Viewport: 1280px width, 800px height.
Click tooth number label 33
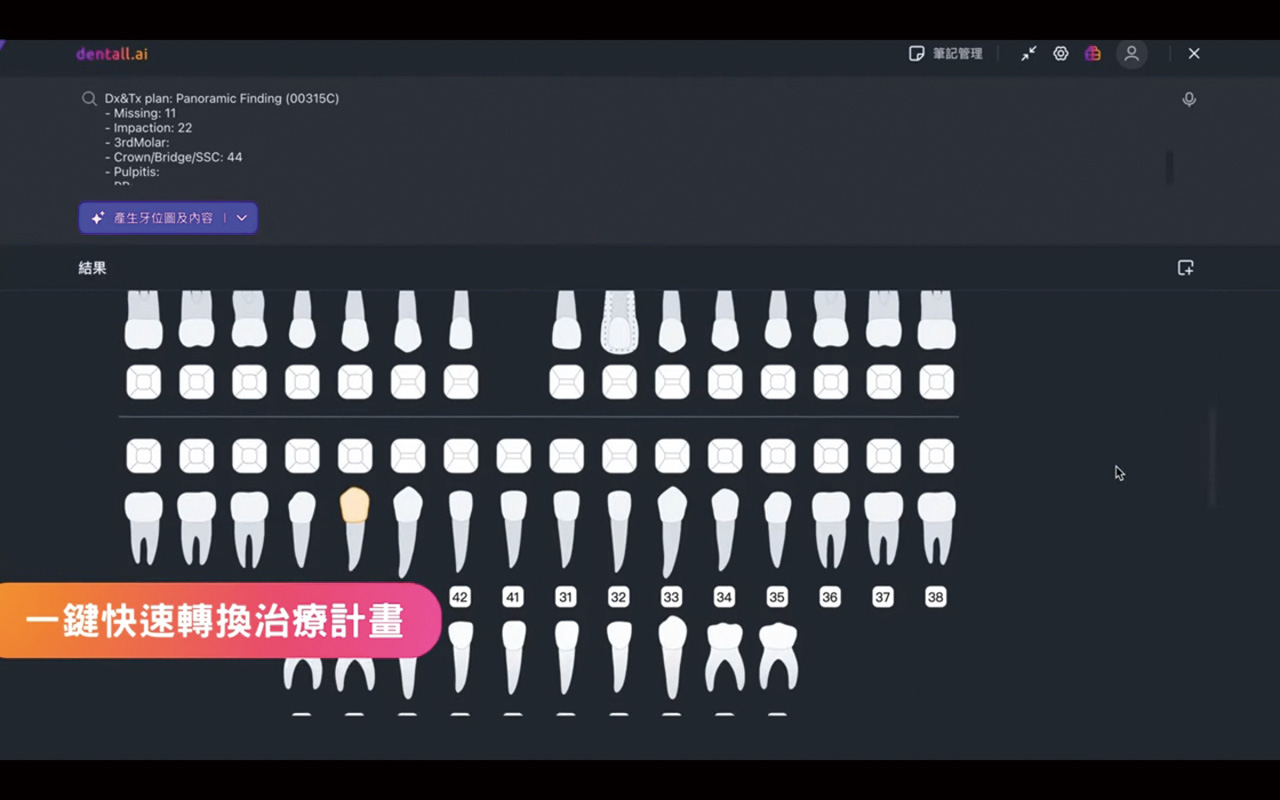tap(671, 597)
